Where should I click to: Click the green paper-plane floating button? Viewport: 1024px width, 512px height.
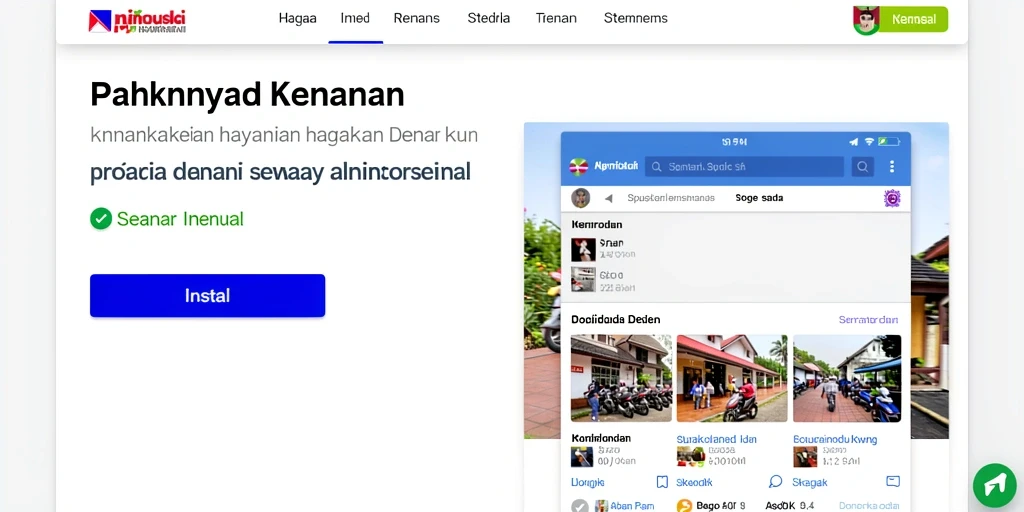pyautogui.click(x=995, y=485)
